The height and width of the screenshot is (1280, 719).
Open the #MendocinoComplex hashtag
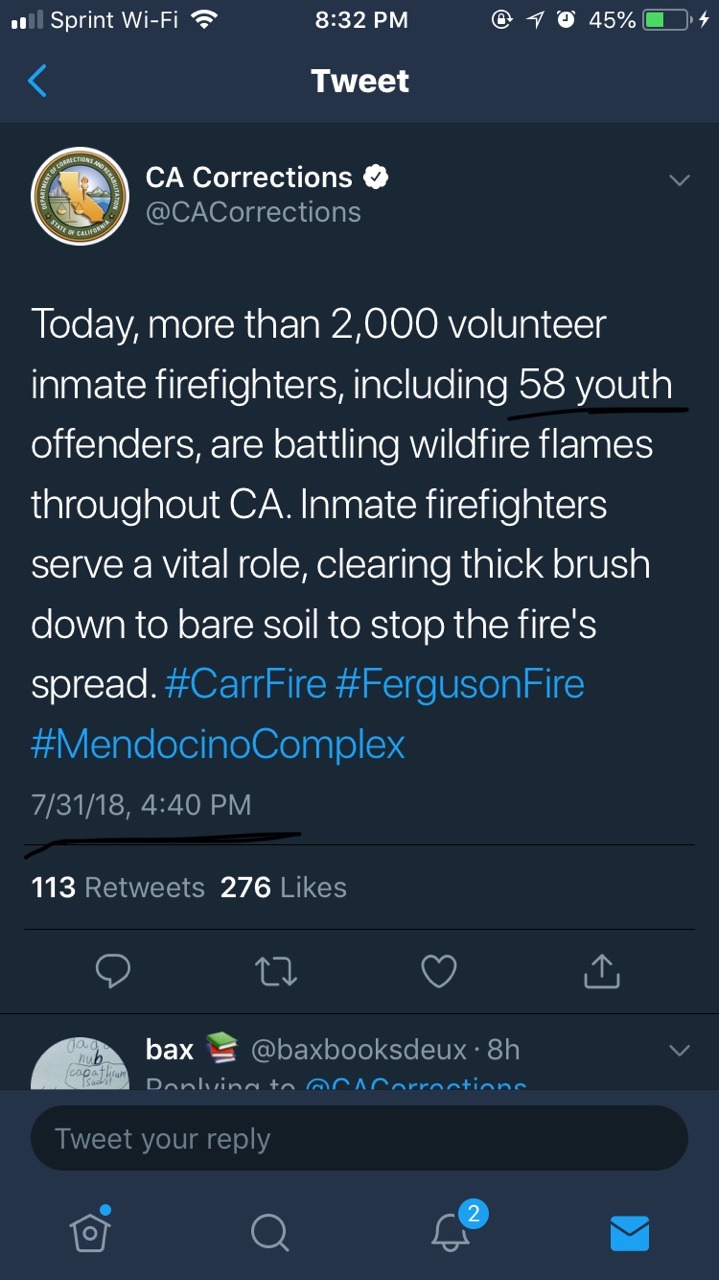click(x=218, y=744)
